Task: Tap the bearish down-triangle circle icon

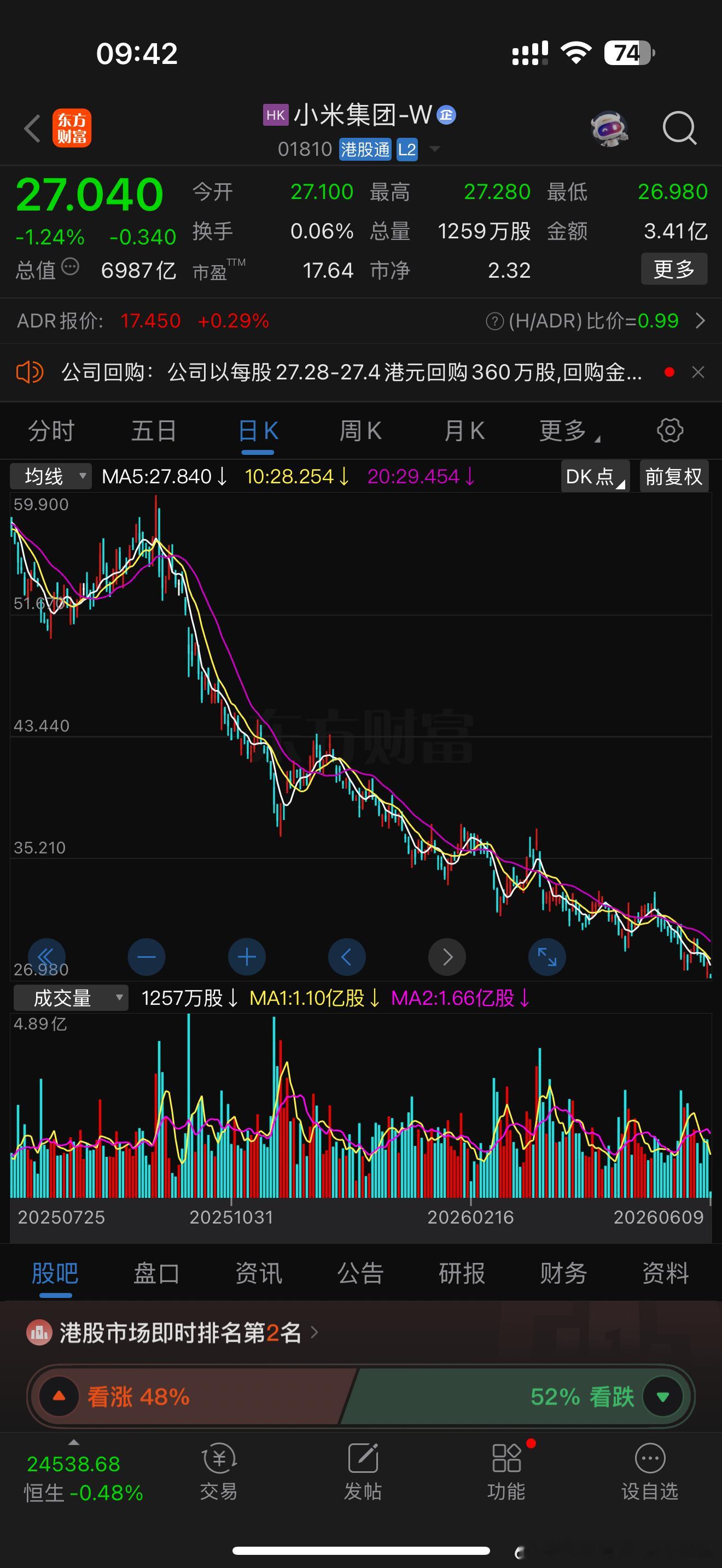Action: click(x=663, y=1396)
